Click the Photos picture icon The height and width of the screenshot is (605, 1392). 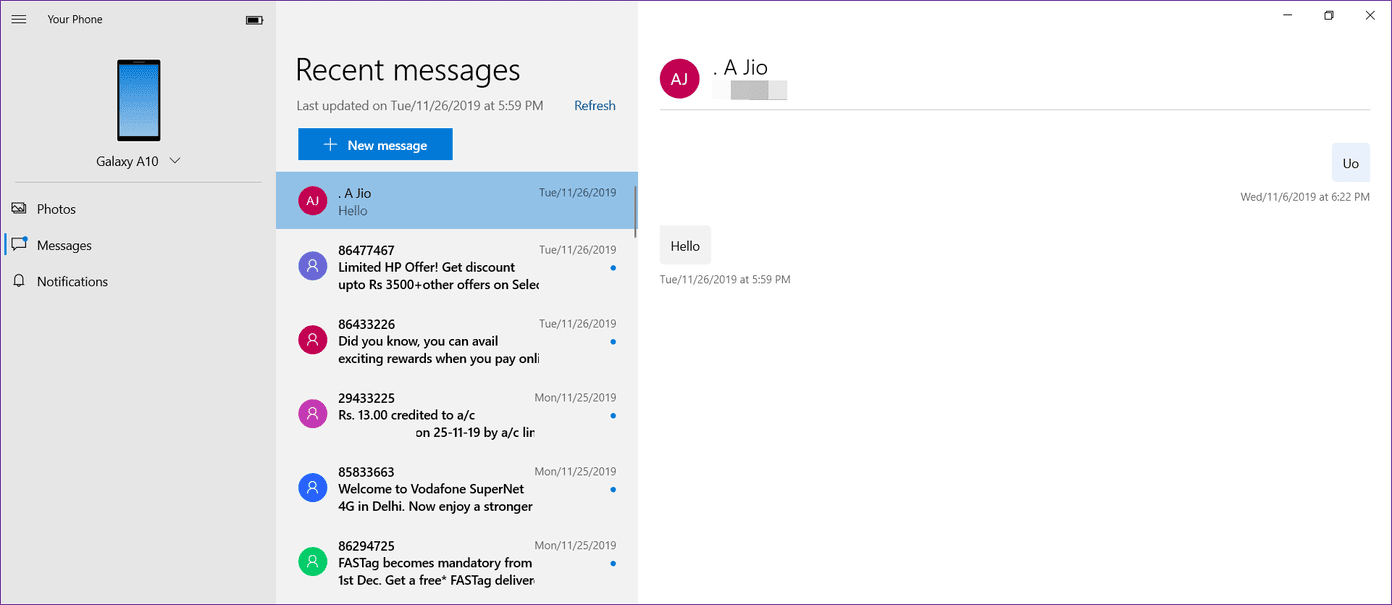[18, 209]
